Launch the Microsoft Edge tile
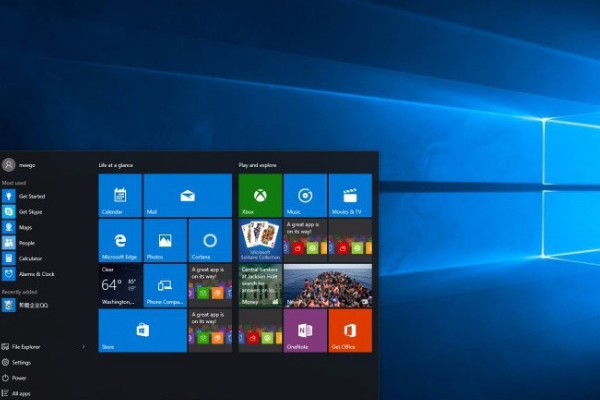600x400 pixels. pyautogui.click(x=120, y=240)
